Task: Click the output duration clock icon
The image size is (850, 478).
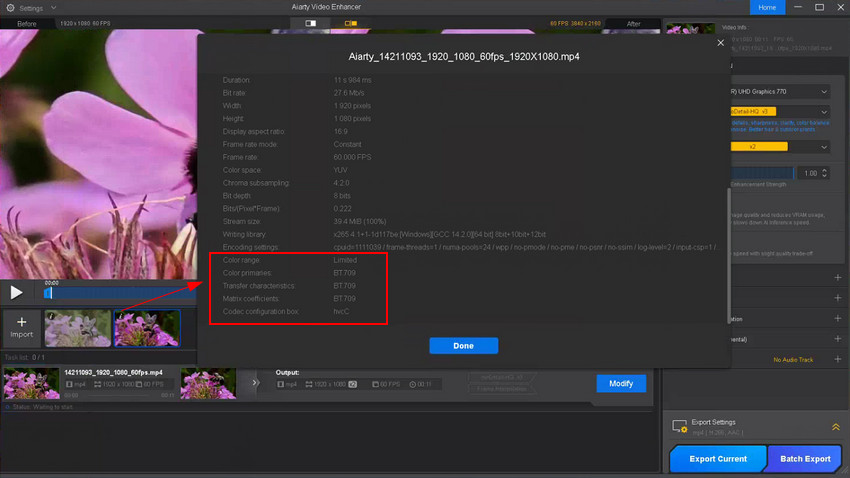Action: coord(413,384)
